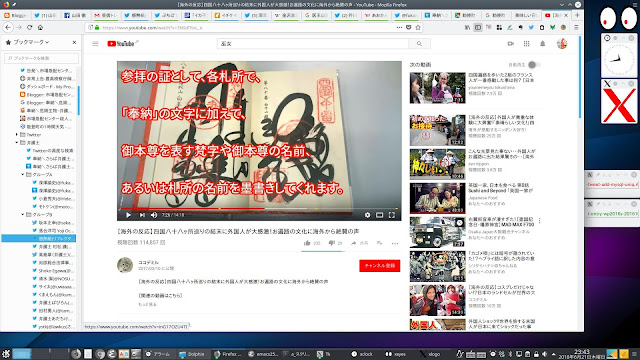Open the Twitterの高度な検索 bookmark

(49, 151)
